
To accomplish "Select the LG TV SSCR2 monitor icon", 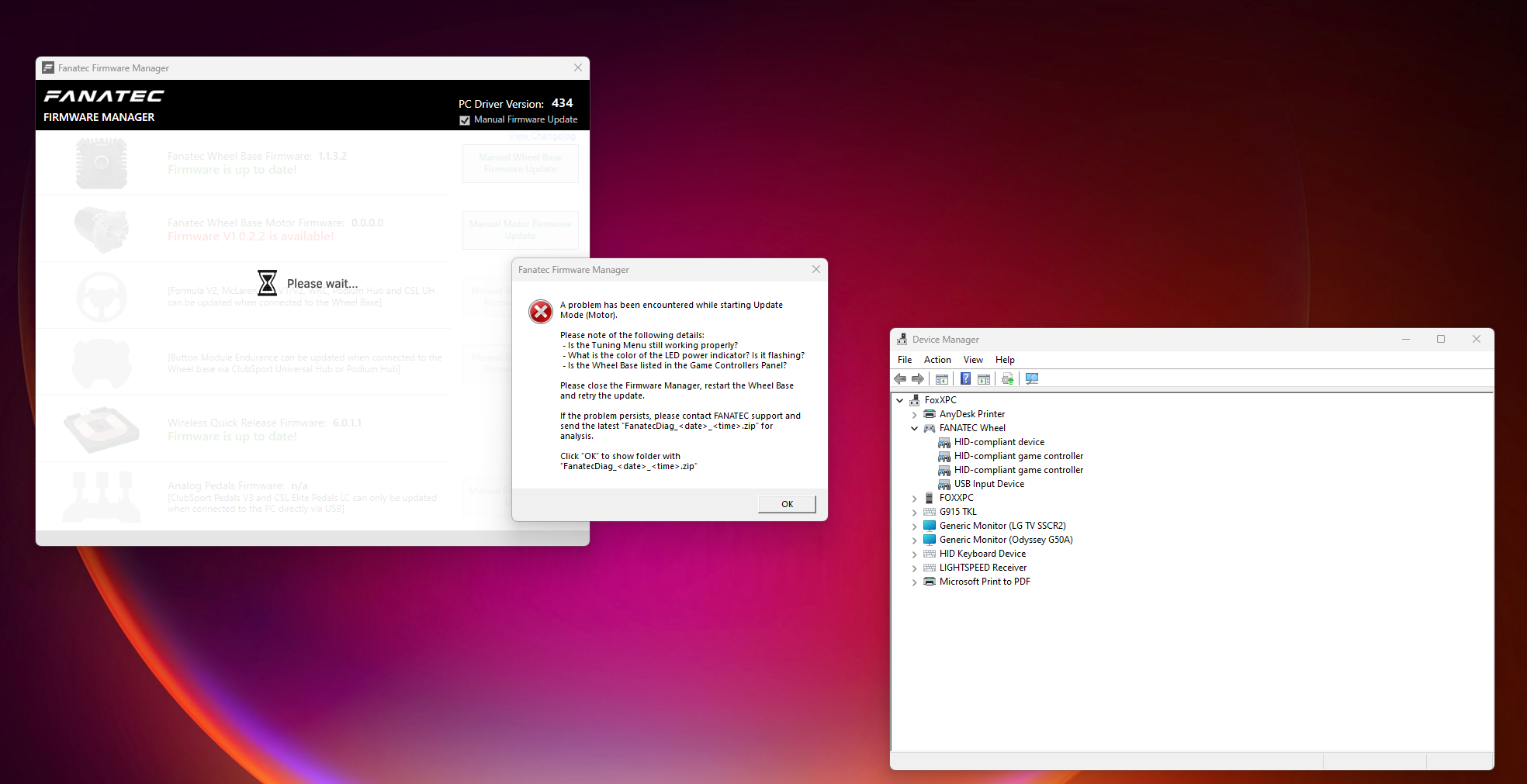I will click(930, 526).
